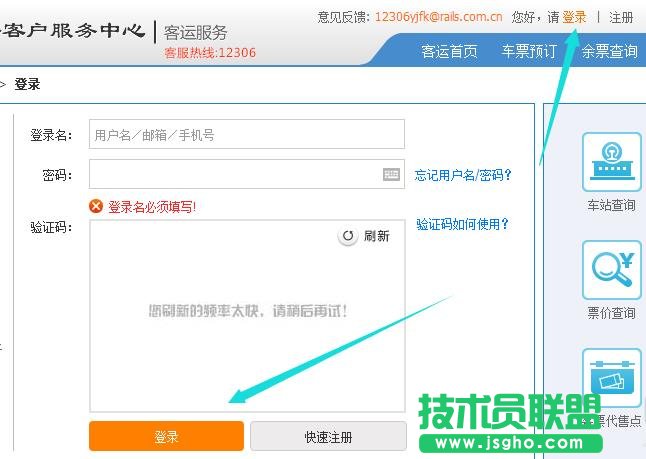This screenshot has height=459, width=646.
Task: Click the red error cross icon
Action: 96,206
